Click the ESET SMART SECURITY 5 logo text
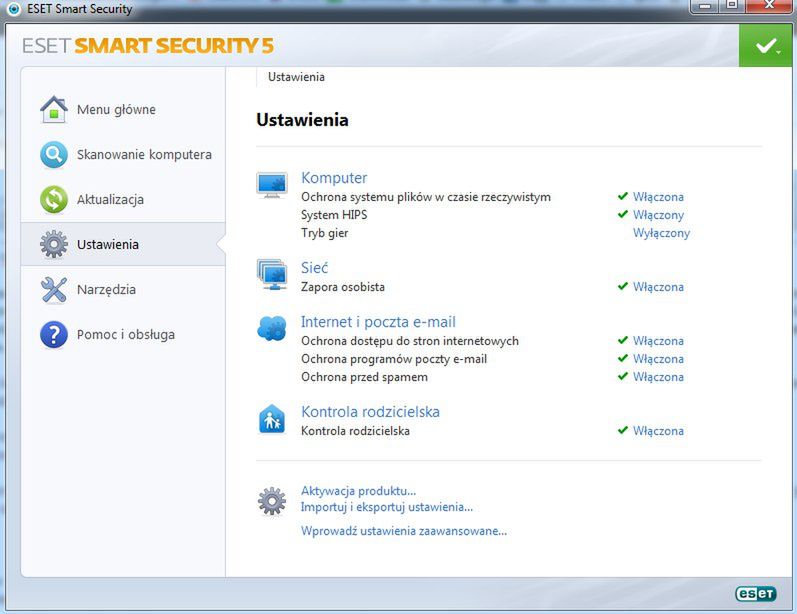Screen dimensions: 797x614 pyautogui.click(x=148, y=46)
